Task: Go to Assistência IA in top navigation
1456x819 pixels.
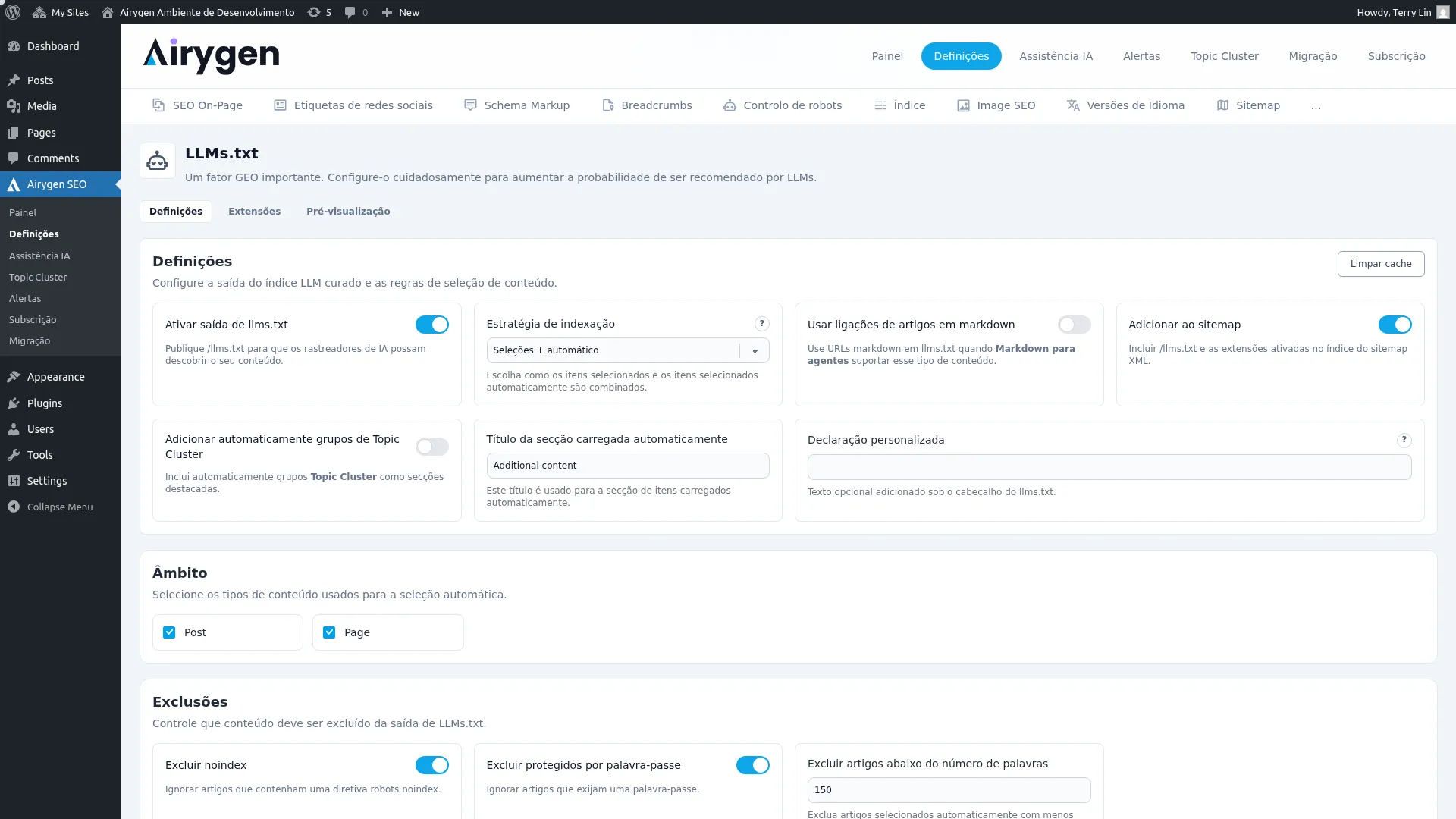Action: [1056, 56]
